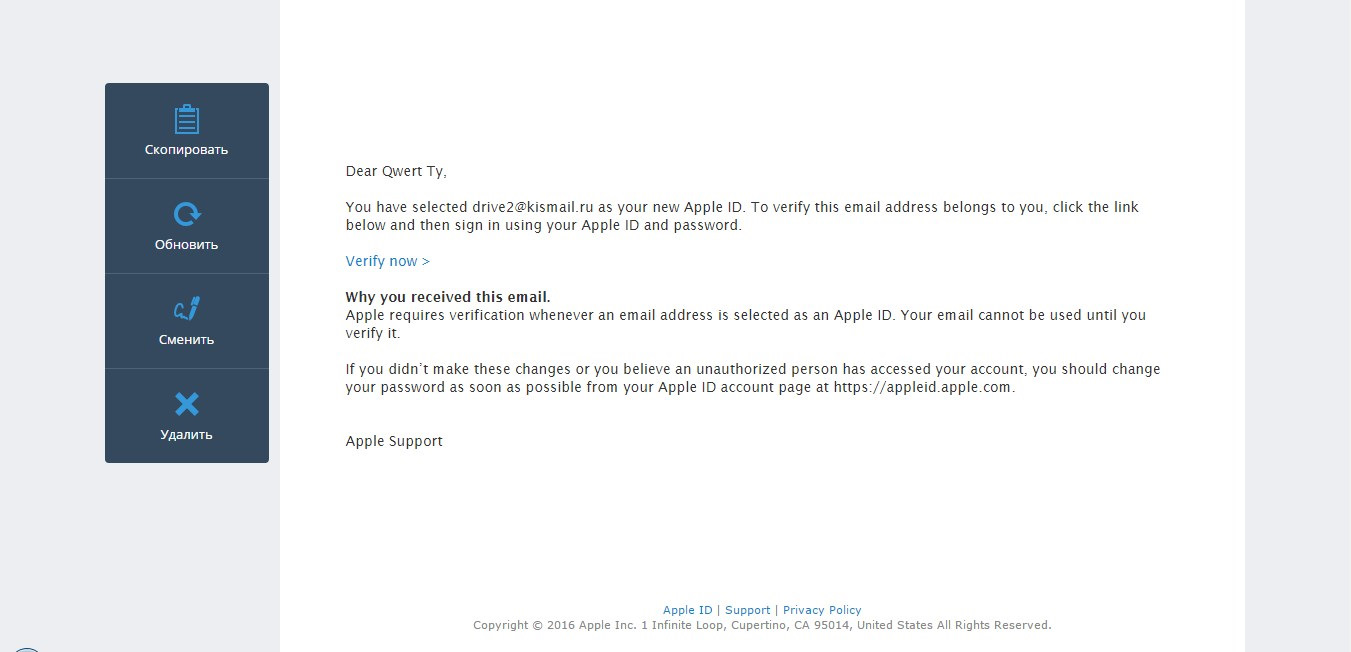
Task: Click the Удалить label
Action: point(187,435)
